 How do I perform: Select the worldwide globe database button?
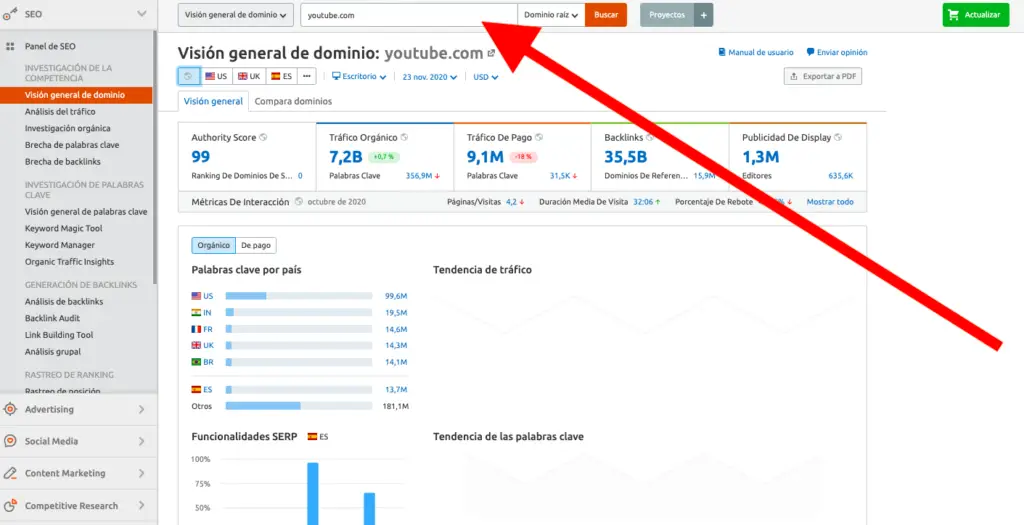(x=188, y=76)
